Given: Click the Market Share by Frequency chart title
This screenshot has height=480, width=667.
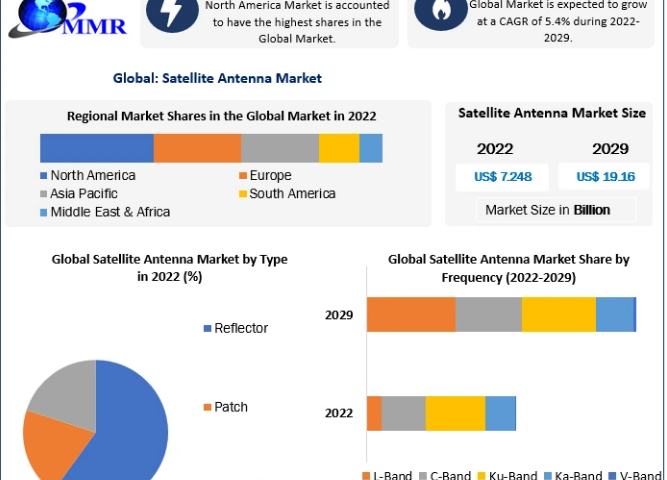Looking at the screenshot, I should click(x=509, y=269).
